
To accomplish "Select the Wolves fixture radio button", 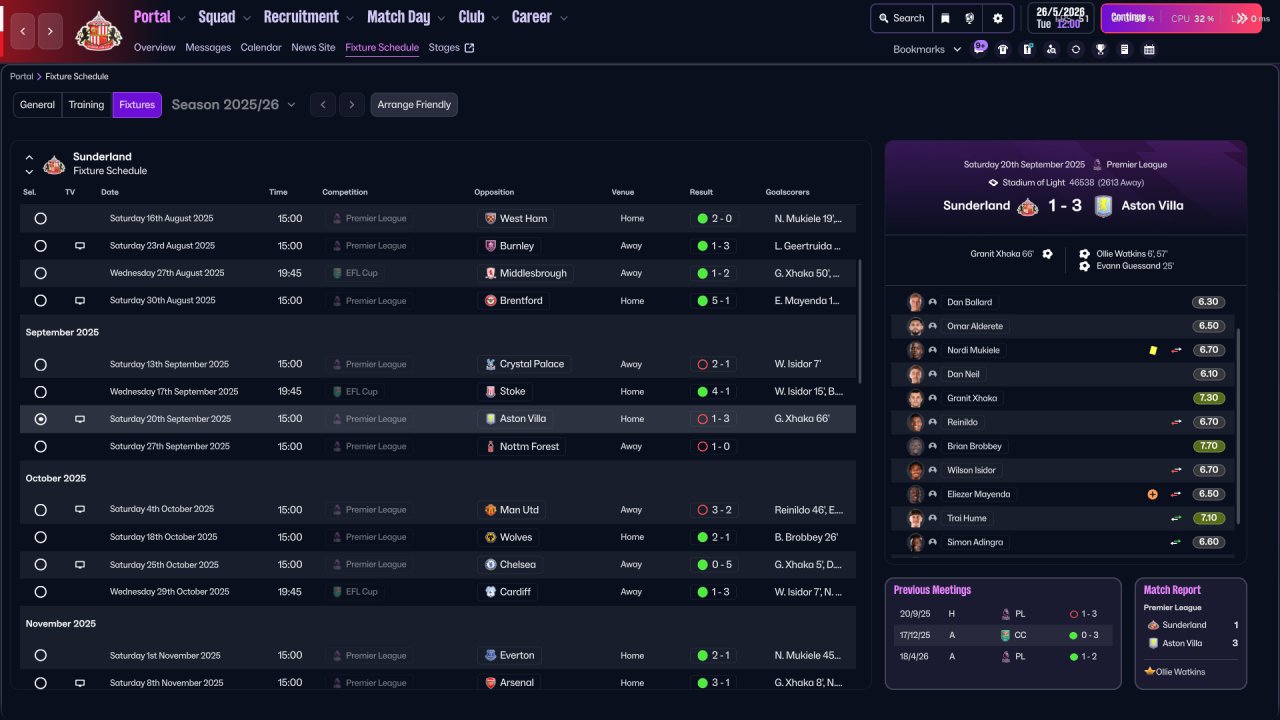I will (x=40, y=538).
